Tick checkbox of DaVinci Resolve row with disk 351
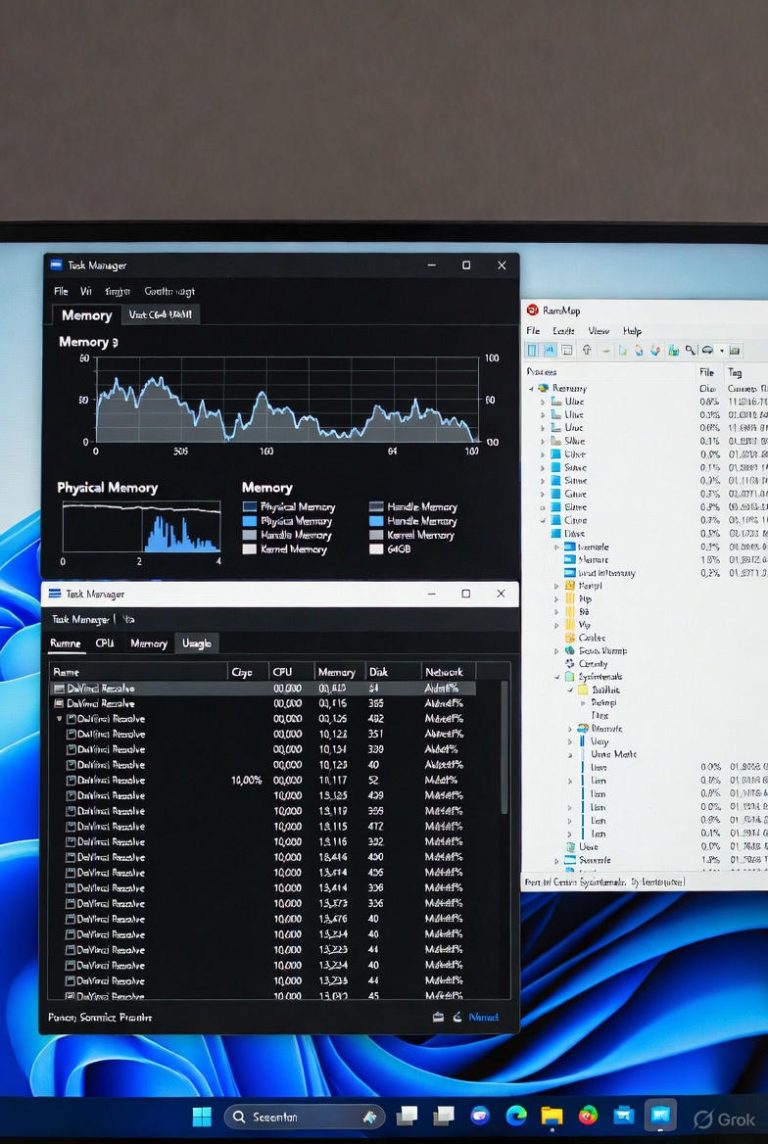Image resolution: width=768 pixels, height=1144 pixels. pyautogui.click(x=71, y=734)
